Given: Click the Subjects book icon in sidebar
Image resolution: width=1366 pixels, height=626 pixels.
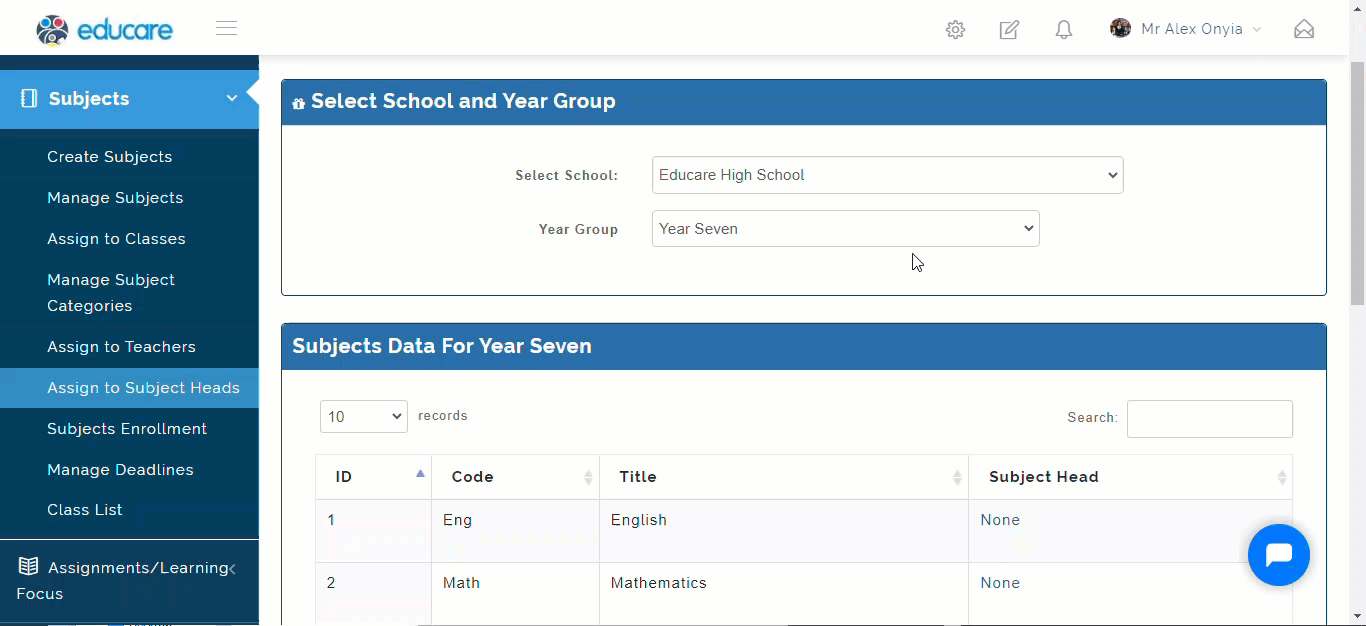Looking at the screenshot, I should [x=29, y=98].
